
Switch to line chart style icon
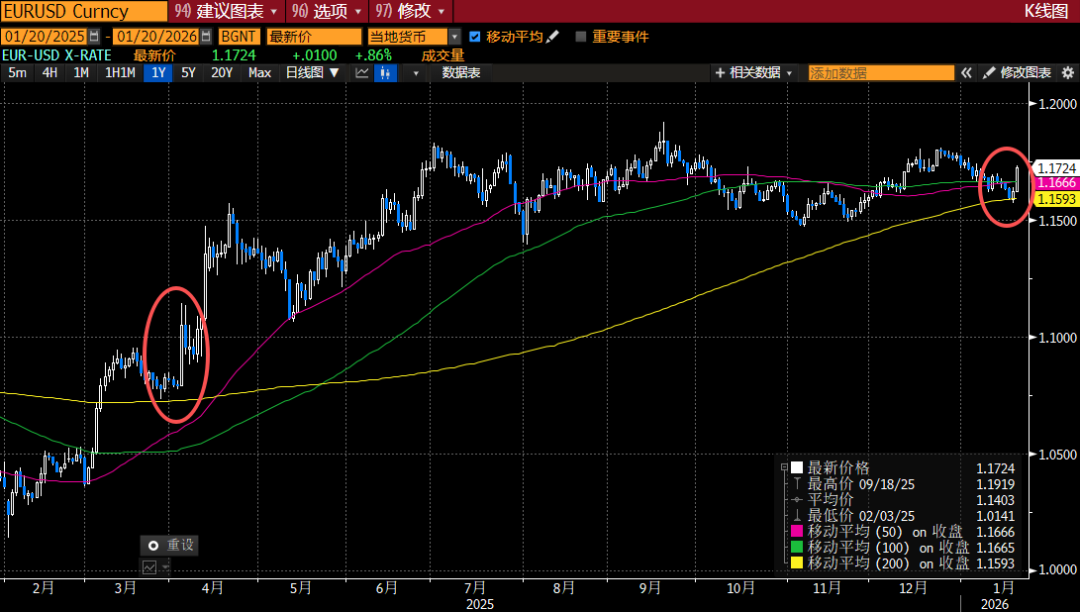[362, 73]
